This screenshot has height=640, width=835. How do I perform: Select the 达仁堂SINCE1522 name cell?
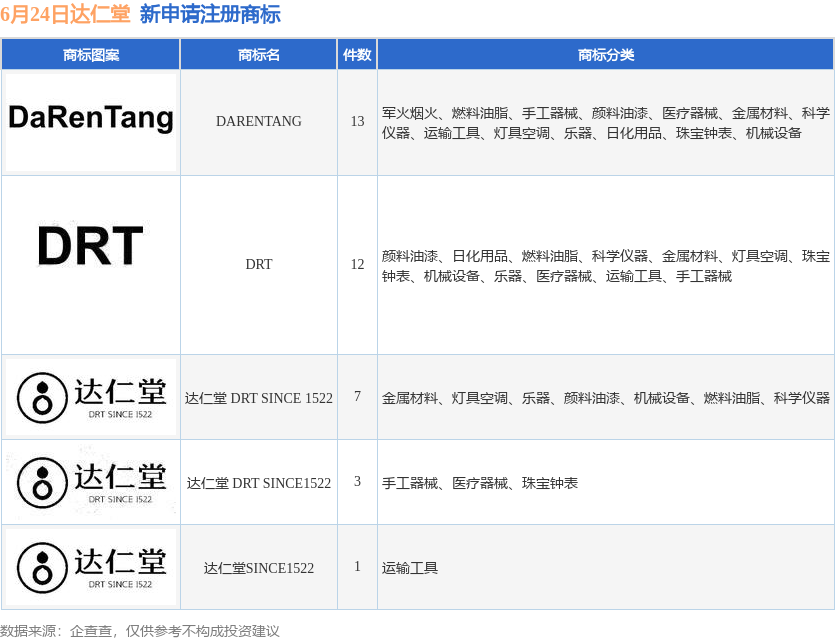[259, 568]
